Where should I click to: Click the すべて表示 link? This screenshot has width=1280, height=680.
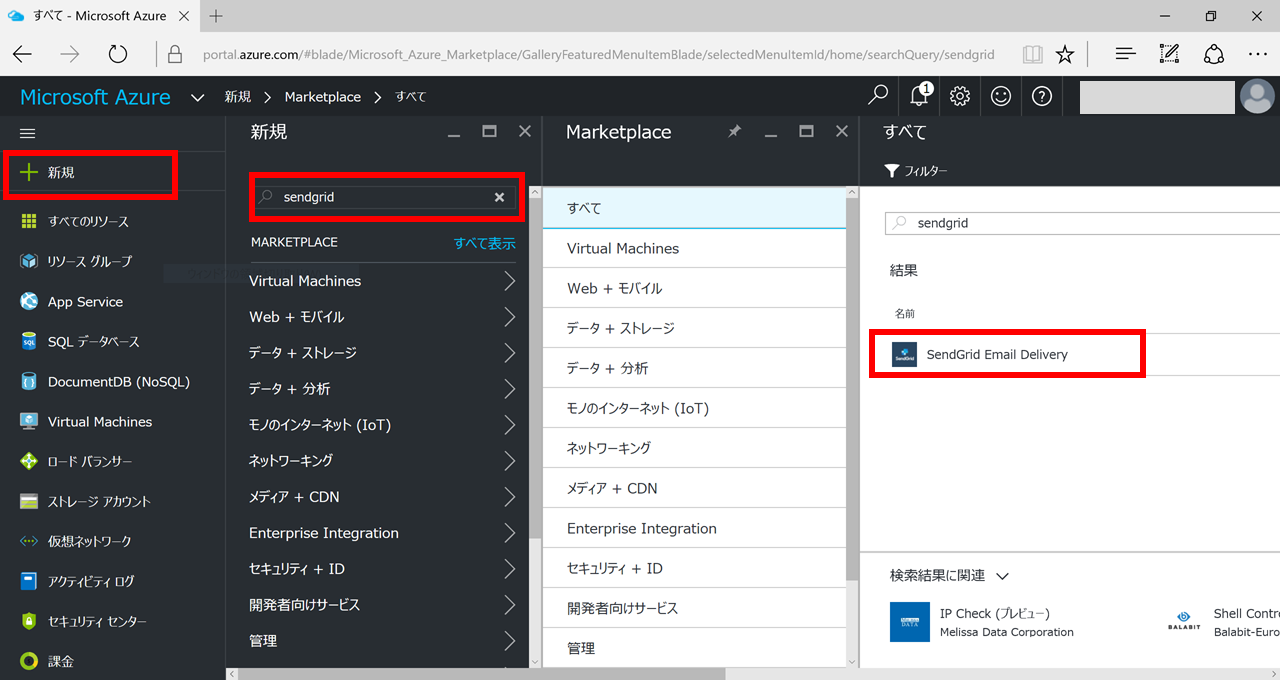[x=485, y=243]
